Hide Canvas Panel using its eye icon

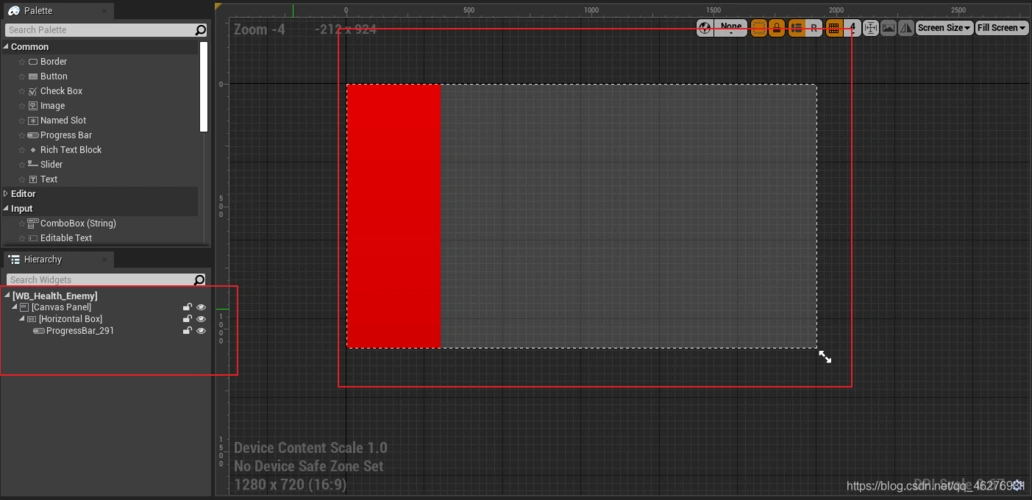pos(201,307)
